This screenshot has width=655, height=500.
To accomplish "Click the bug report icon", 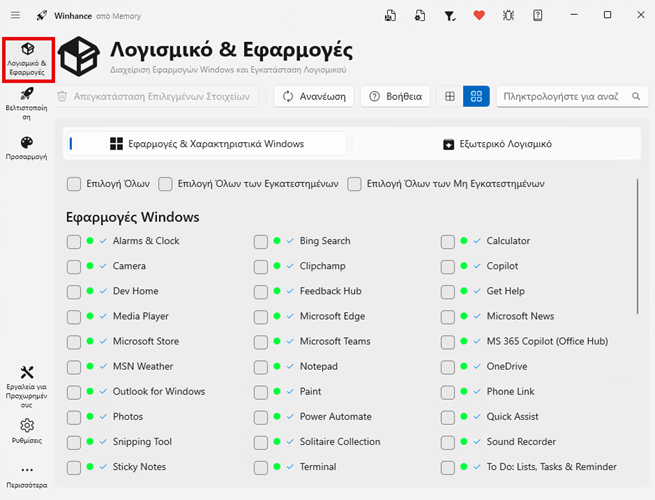I will [508, 15].
